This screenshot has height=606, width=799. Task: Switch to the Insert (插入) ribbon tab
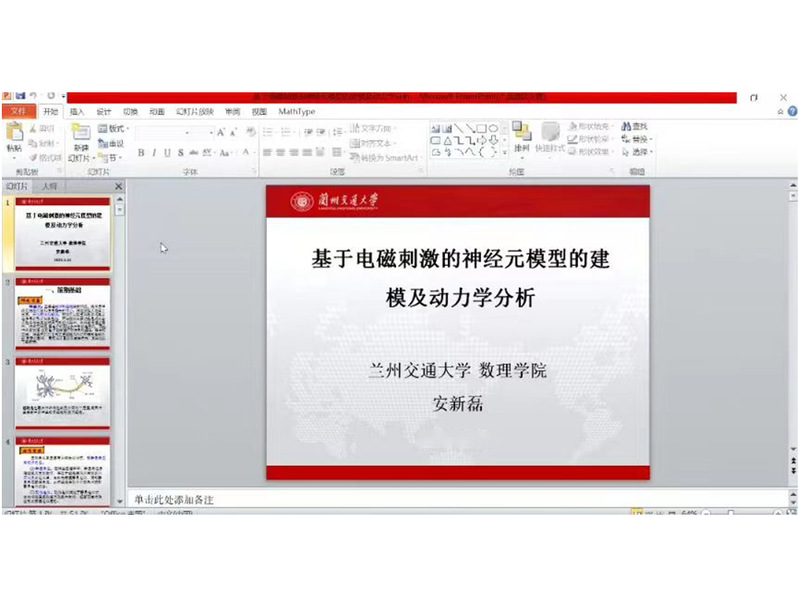click(77, 112)
